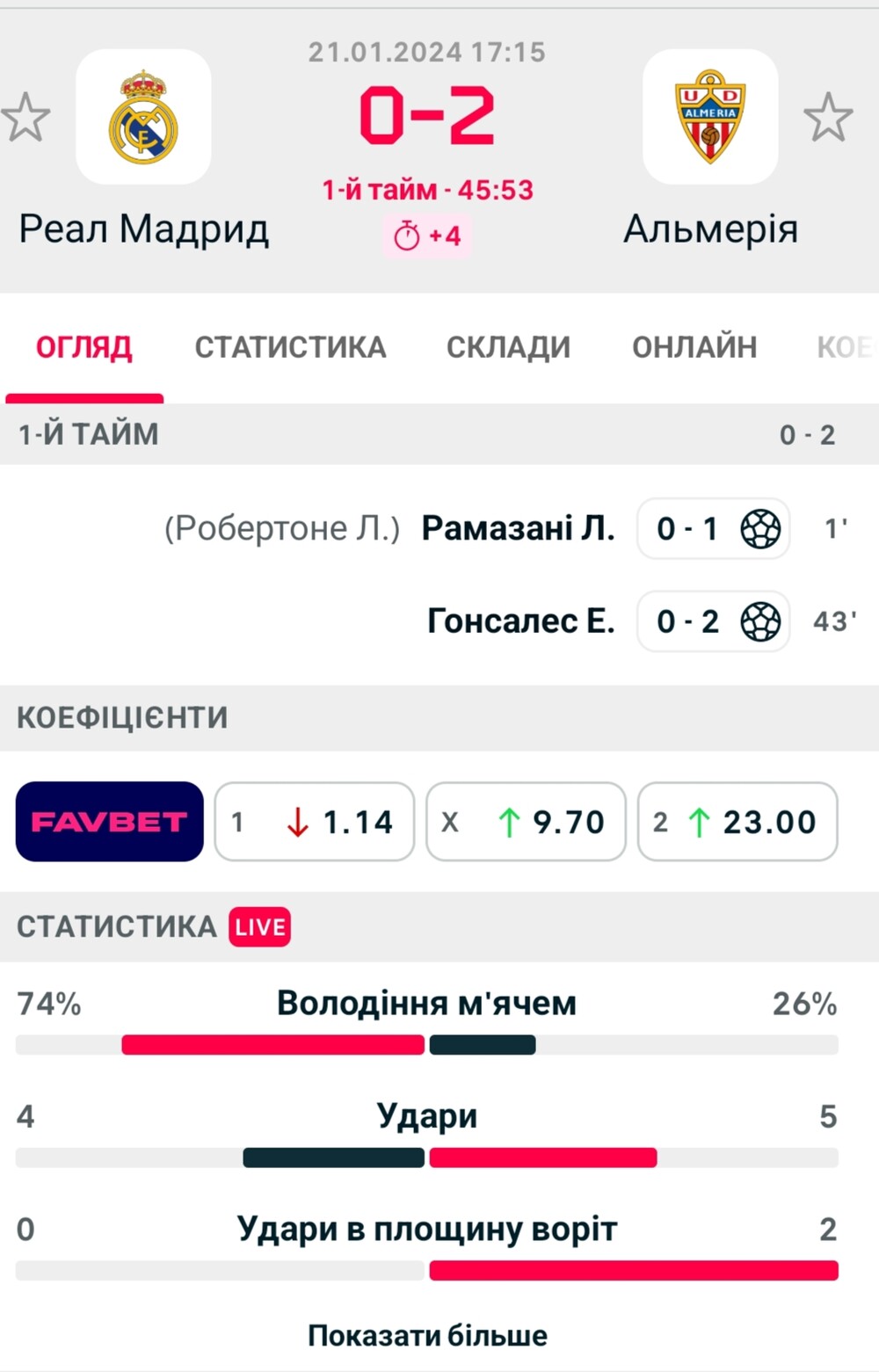879x1372 pixels.
Task: Tap the ball icon for the 0-2 goal
Action: 760,621
